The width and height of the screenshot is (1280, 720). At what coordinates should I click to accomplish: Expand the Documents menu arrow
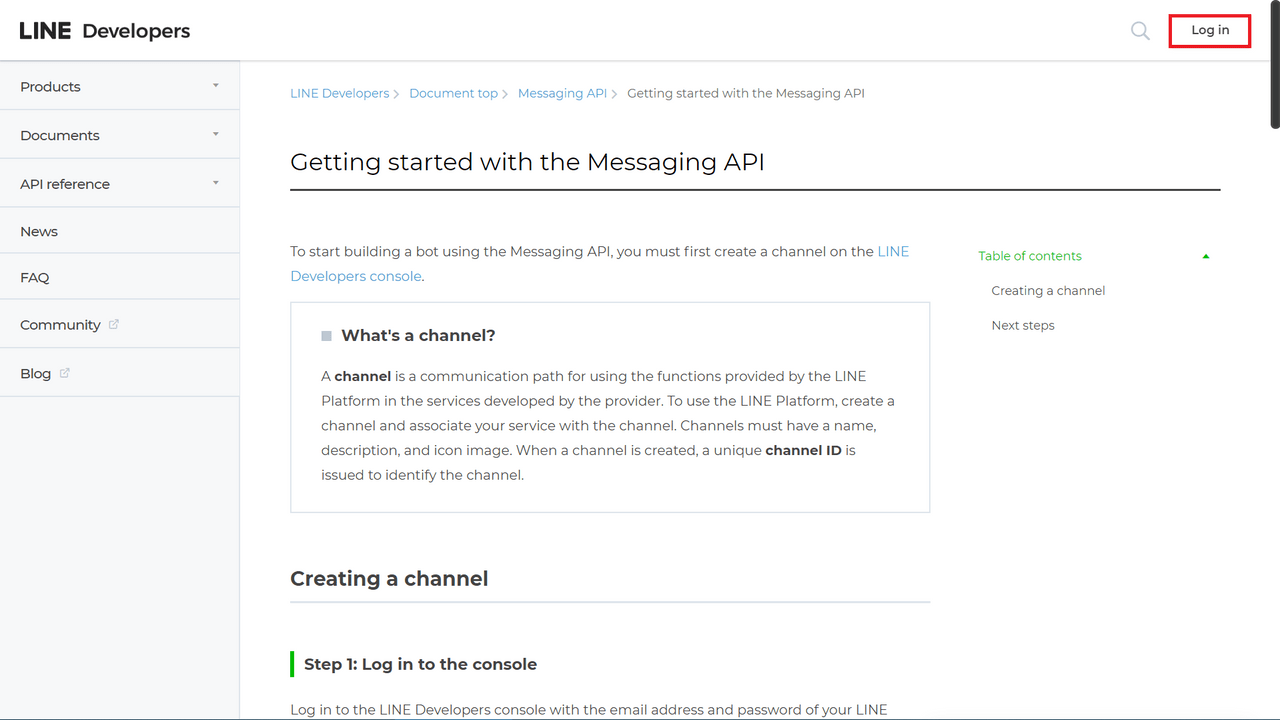tap(215, 134)
